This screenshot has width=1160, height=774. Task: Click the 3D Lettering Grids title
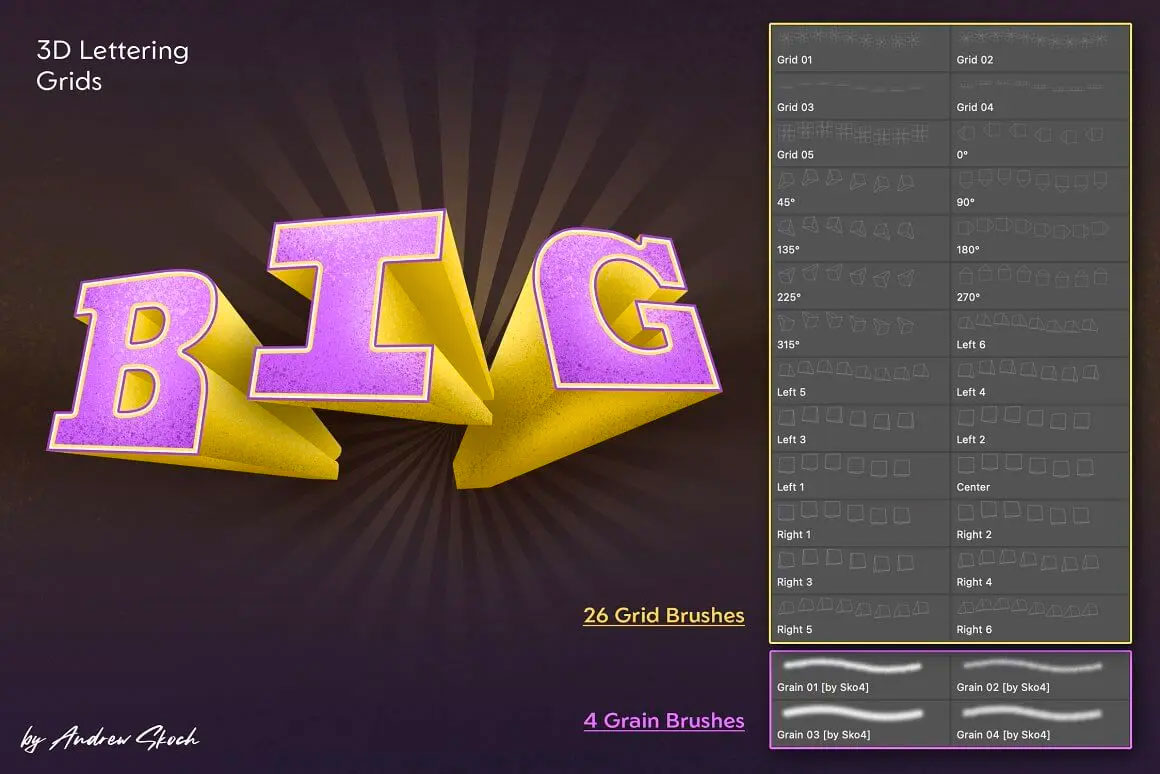click(112, 65)
